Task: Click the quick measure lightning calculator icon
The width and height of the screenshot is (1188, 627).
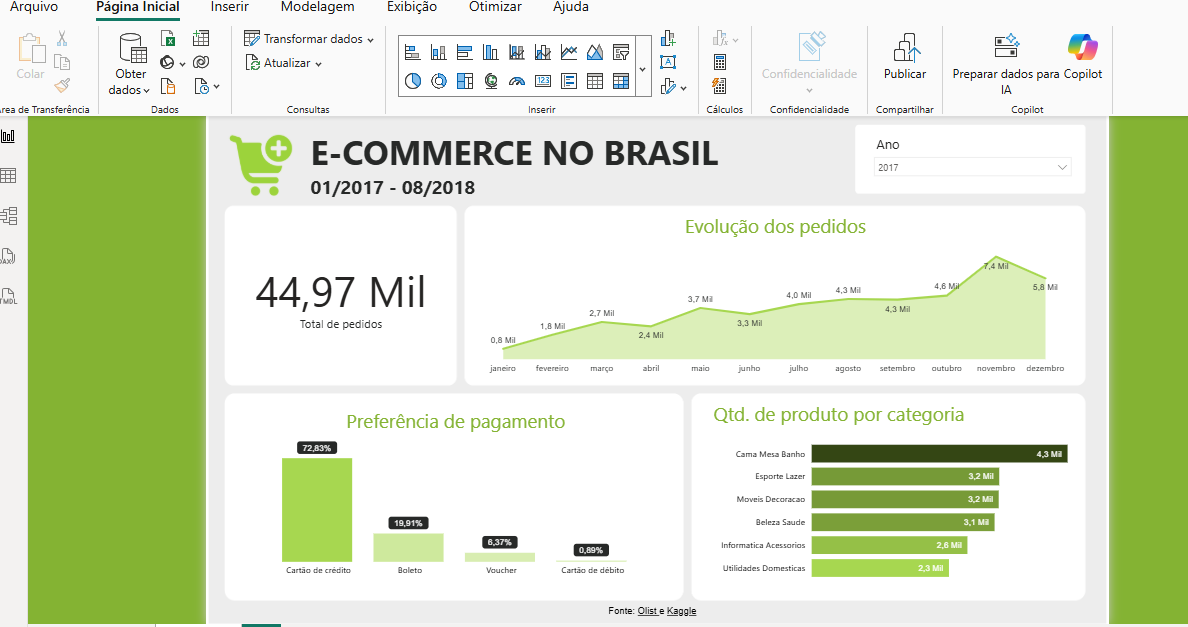Action: click(x=720, y=86)
